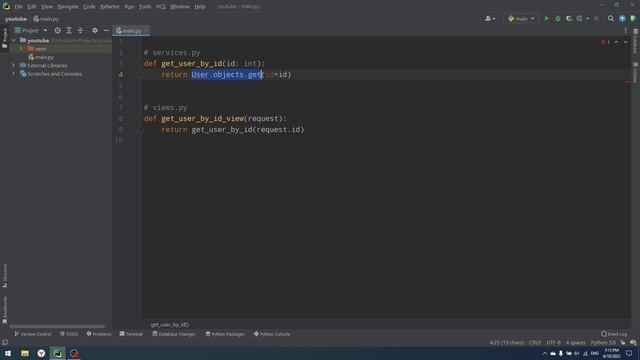Open TODO tool window
The image size is (640, 360).
point(69,334)
